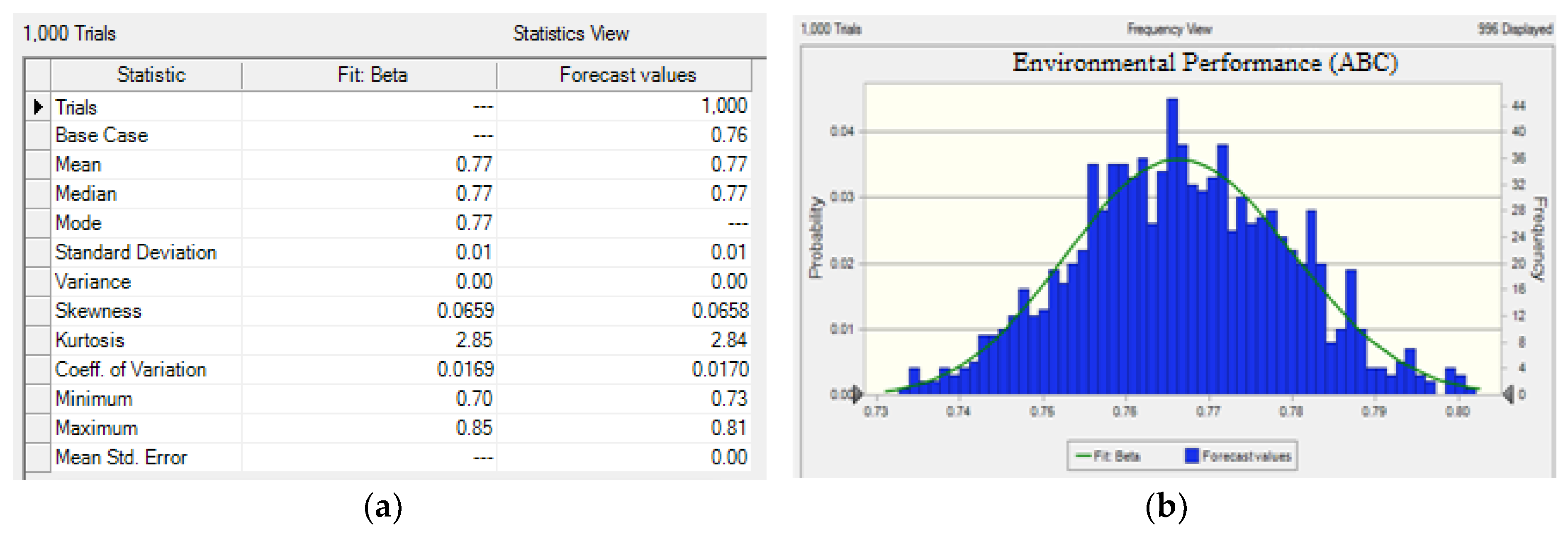This screenshot has width=1568, height=536.
Task: Click the blue Forecast values legend swatch
Action: (1191, 456)
